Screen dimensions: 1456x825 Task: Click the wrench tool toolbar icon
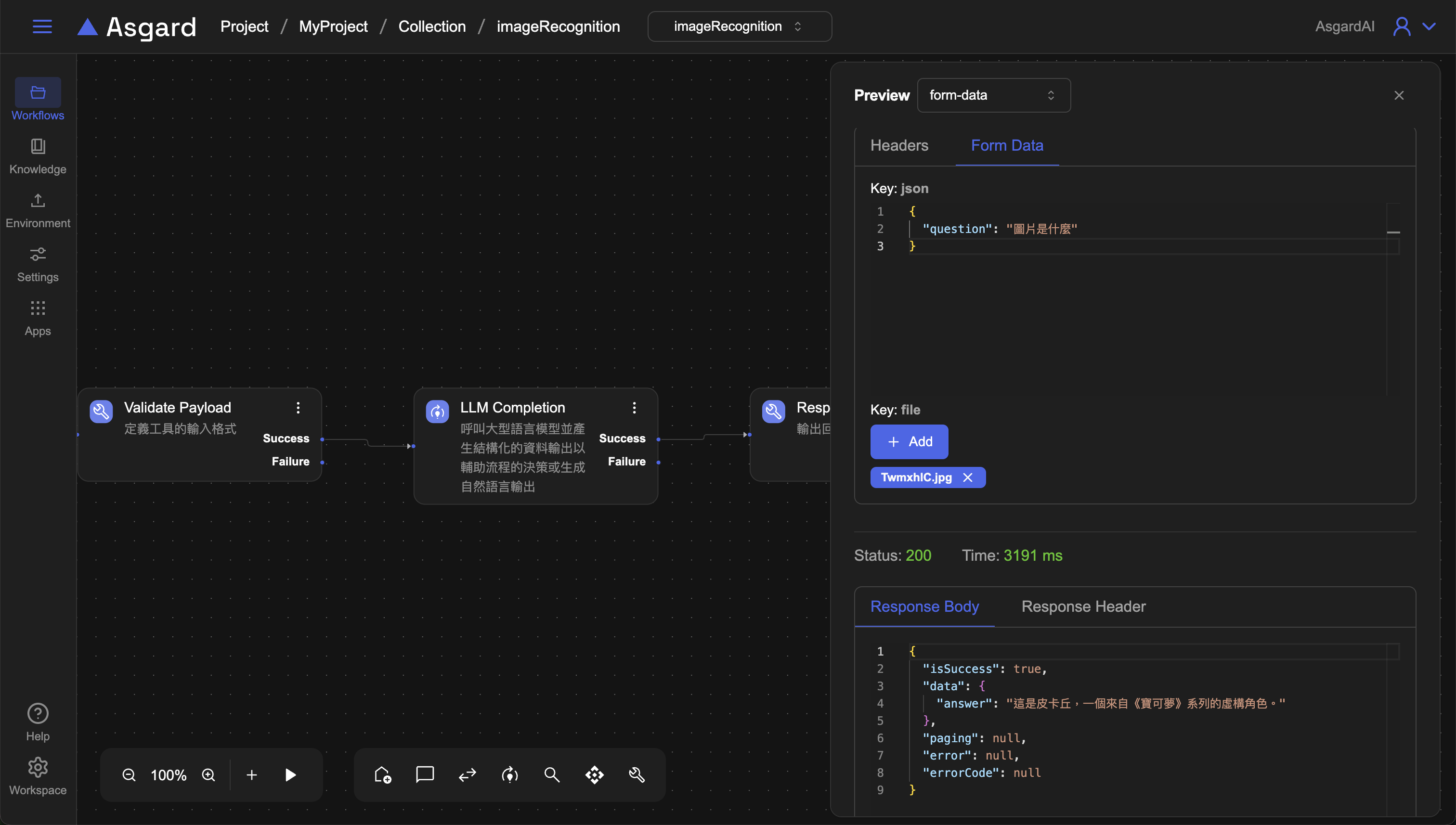click(x=637, y=774)
